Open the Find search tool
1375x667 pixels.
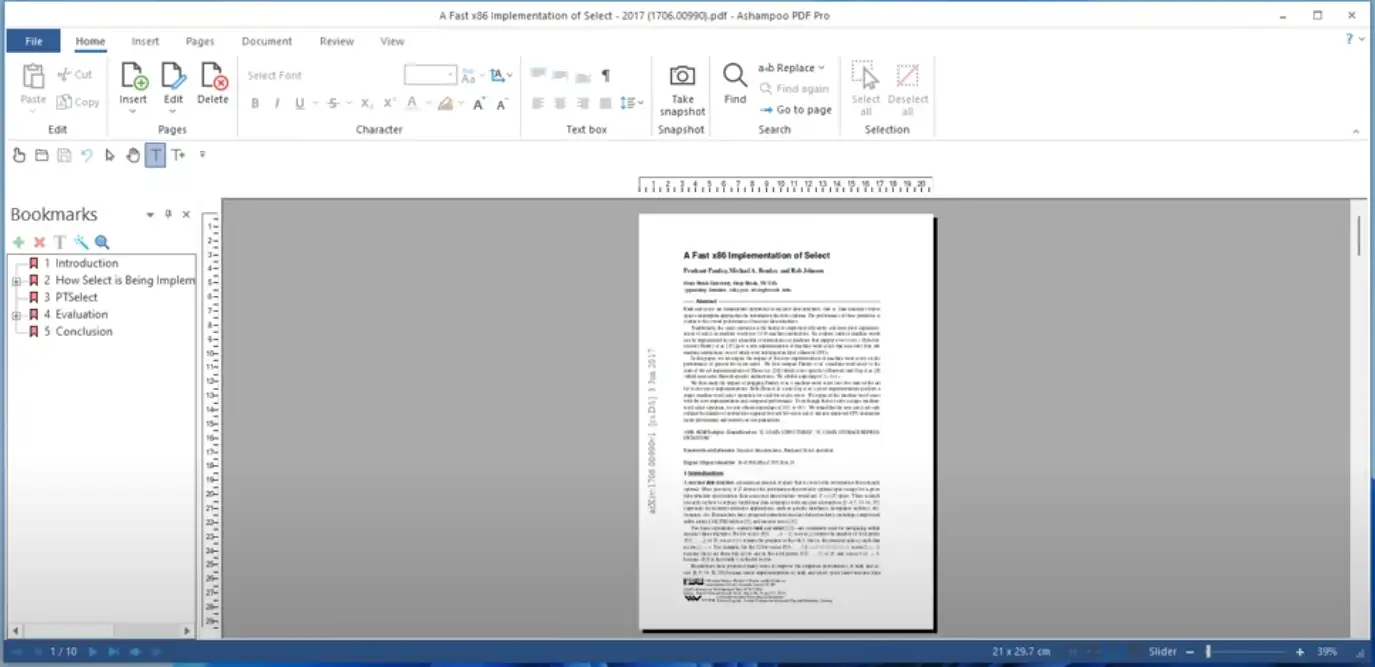[x=735, y=83]
